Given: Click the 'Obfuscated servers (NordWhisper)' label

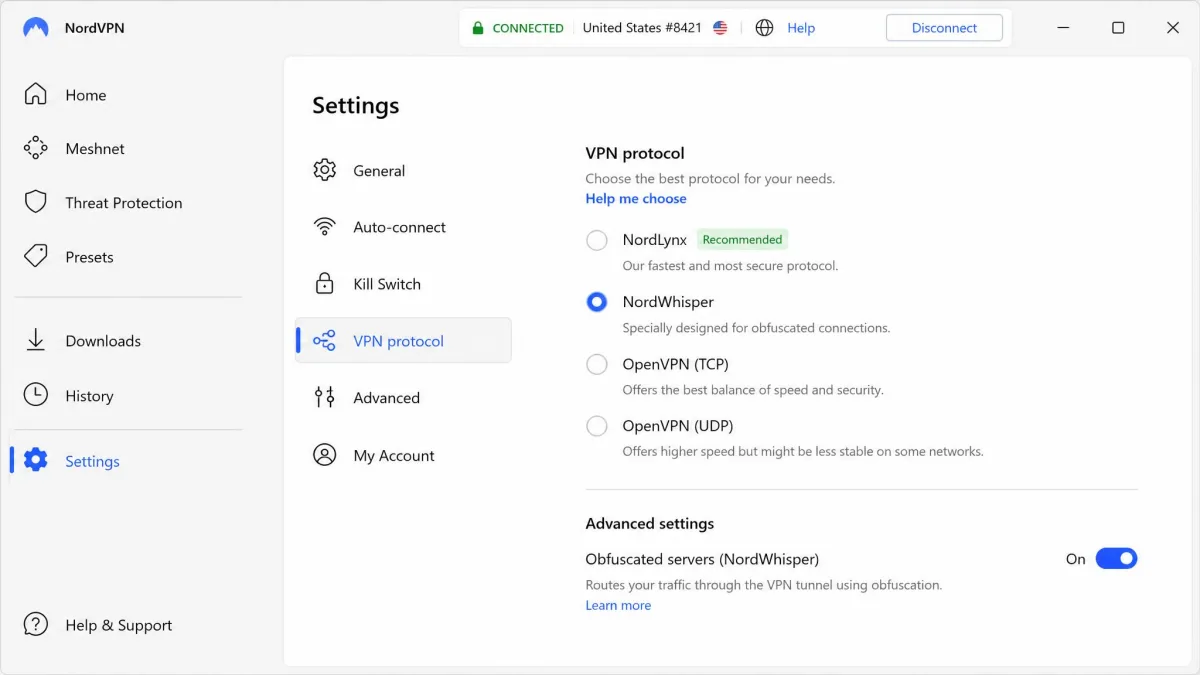Looking at the screenshot, I should tap(702, 559).
